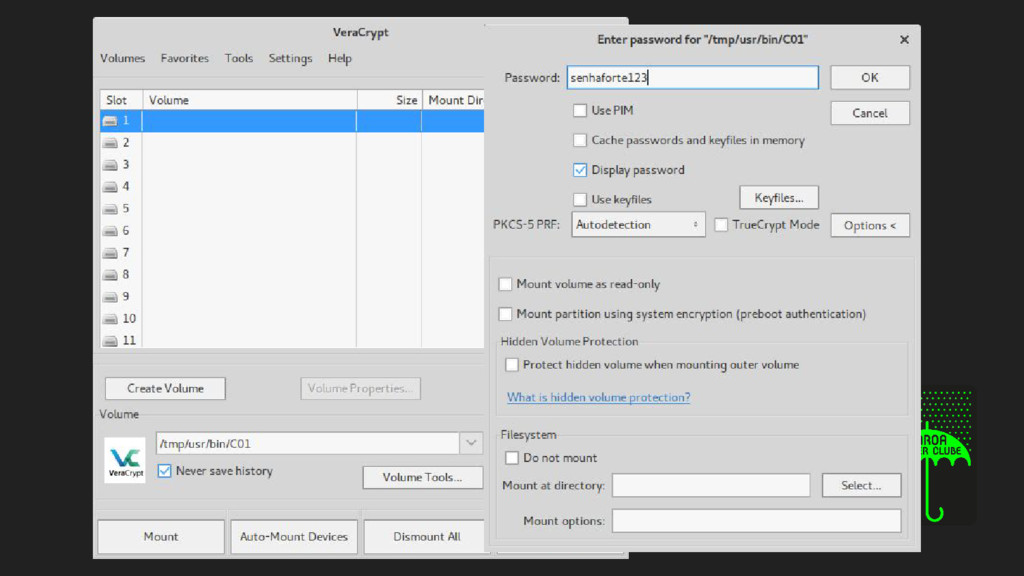Open the Settings menu
This screenshot has width=1024, height=576.
pyautogui.click(x=291, y=58)
